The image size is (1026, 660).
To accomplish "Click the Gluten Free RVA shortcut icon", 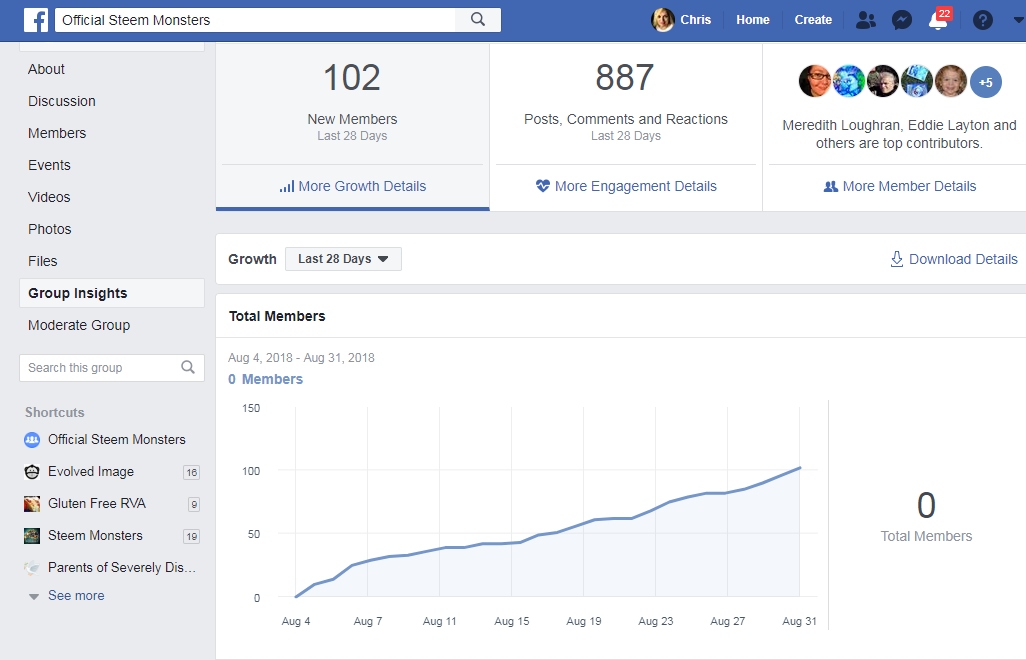I will pyautogui.click(x=32, y=504).
